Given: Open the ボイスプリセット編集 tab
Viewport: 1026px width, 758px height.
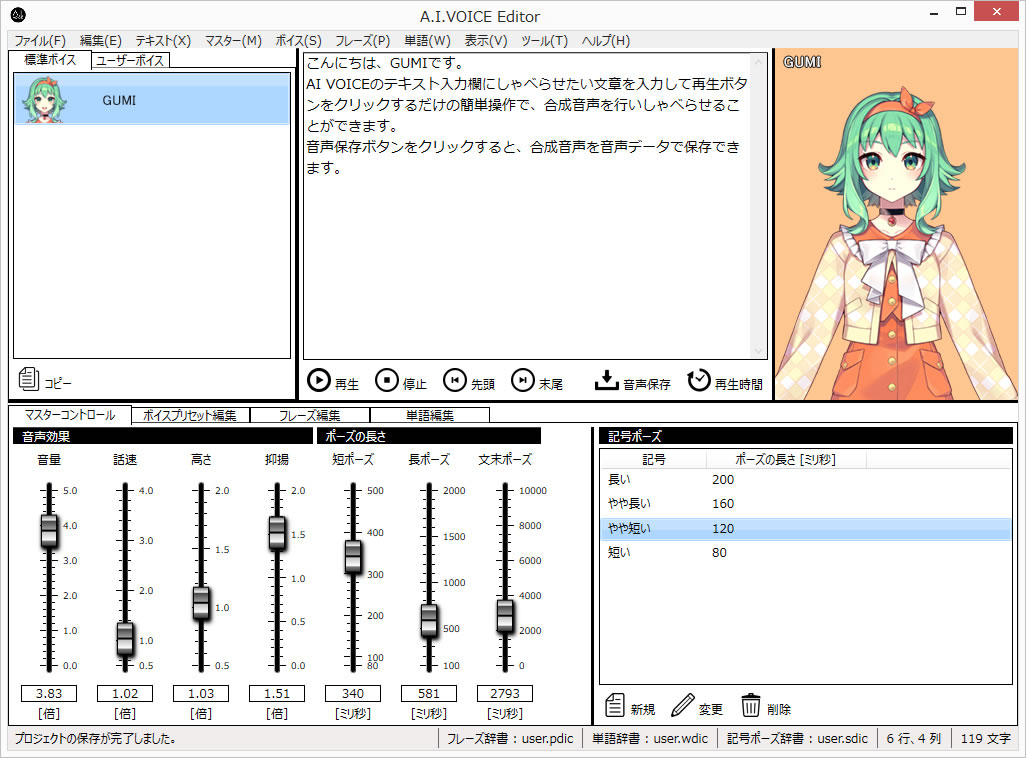Looking at the screenshot, I should tap(190, 416).
